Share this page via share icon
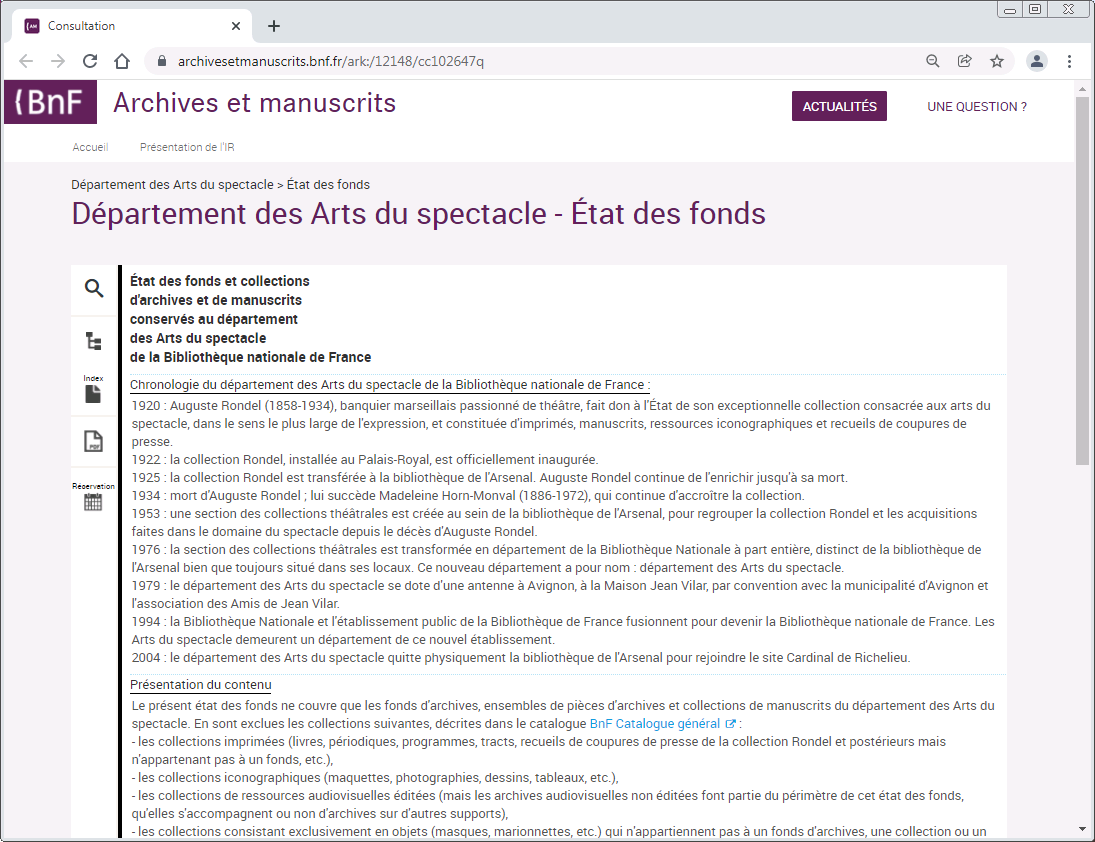The image size is (1095, 842). (964, 61)
